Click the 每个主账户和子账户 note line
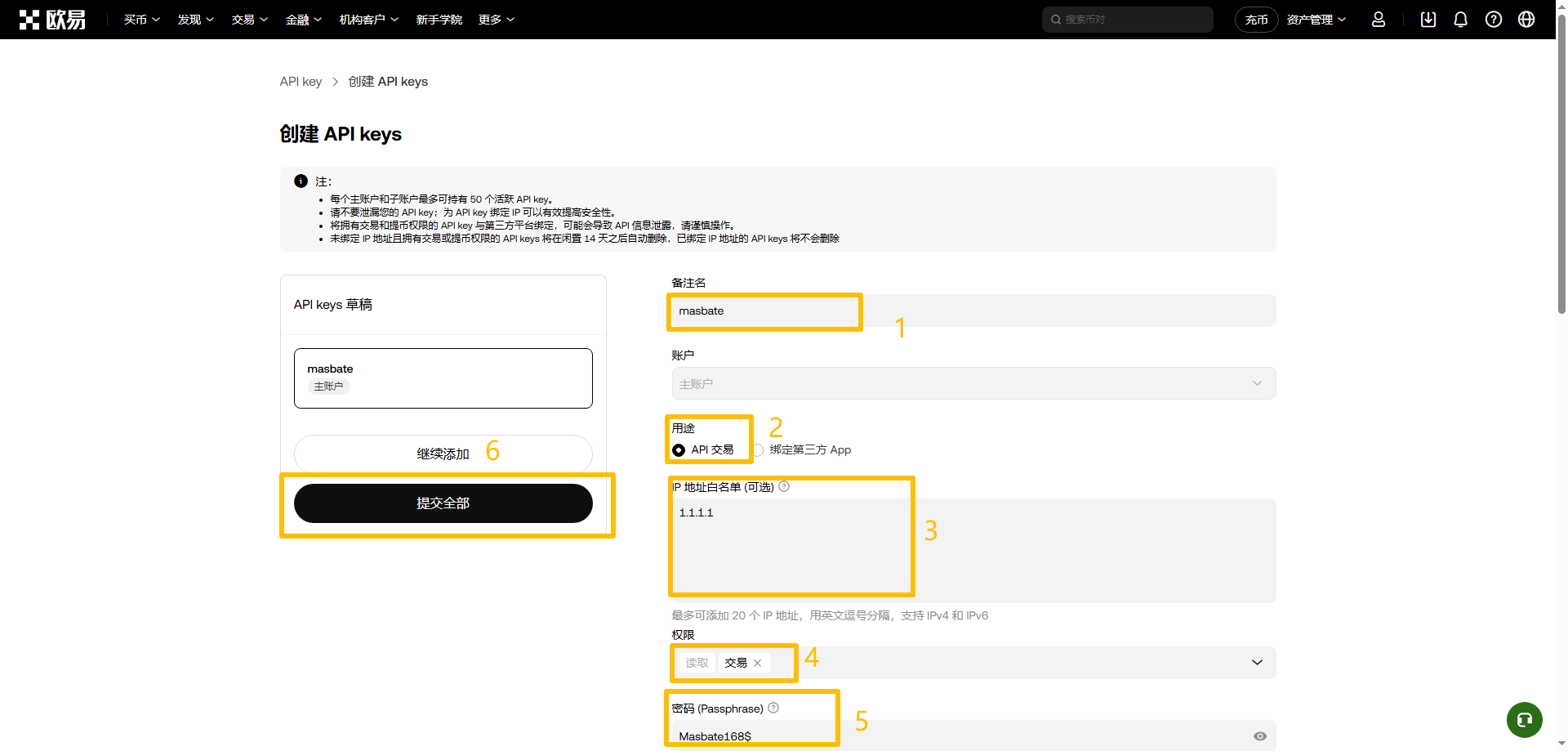The height and width of the screenshot is (751, 1568). 442,199
